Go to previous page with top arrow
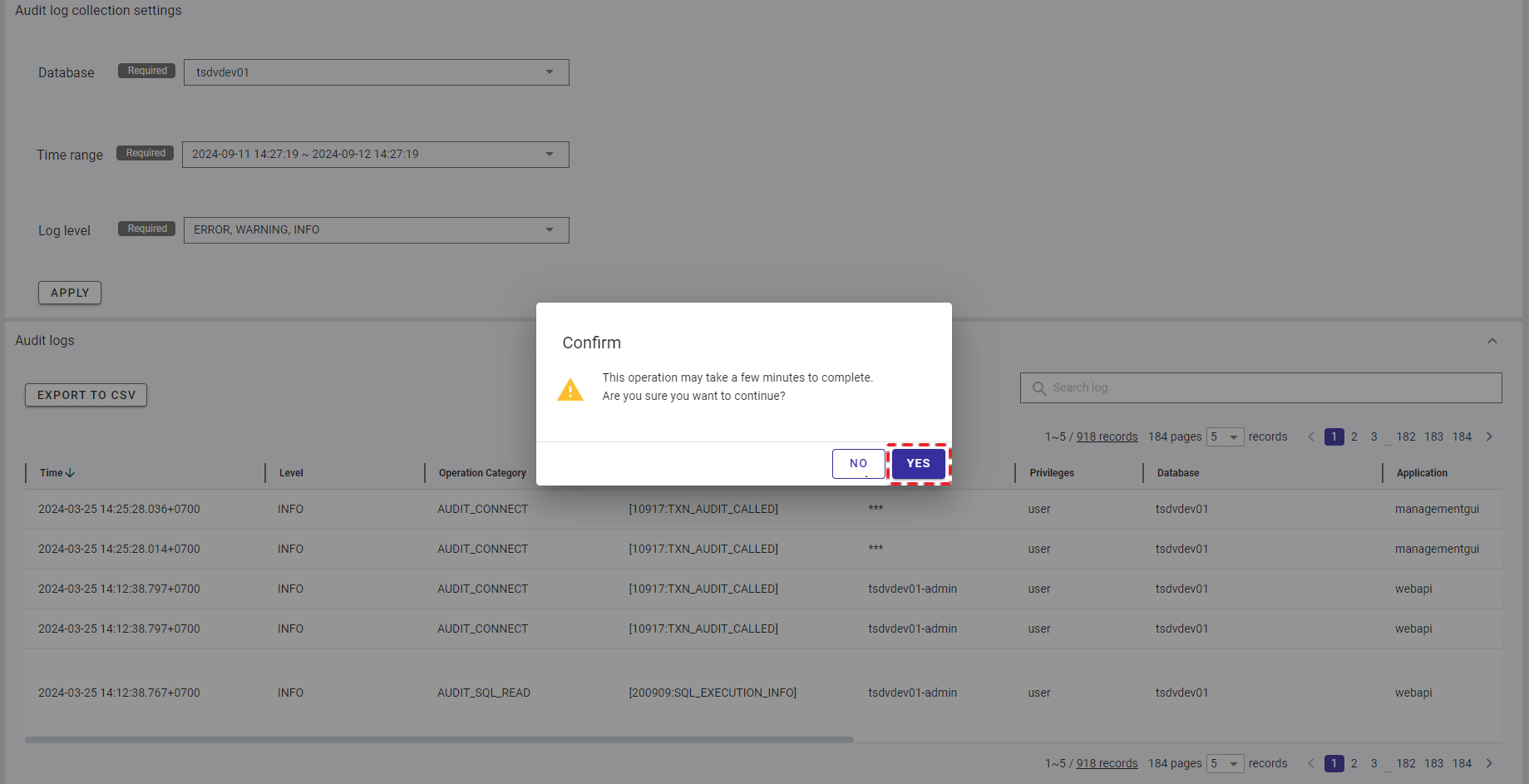This screenshot has height=784, width=1529. [1310, 436]
